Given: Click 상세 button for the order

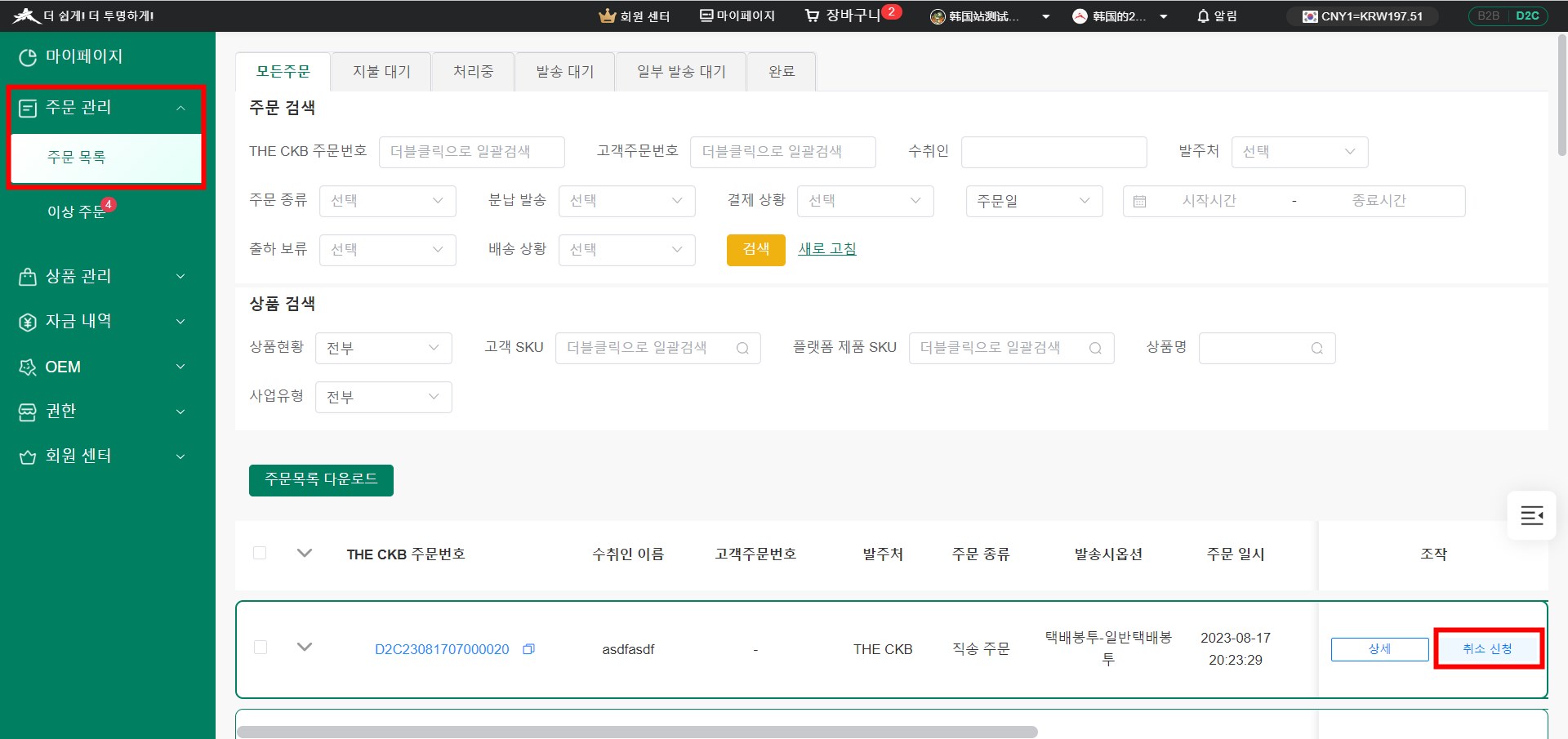Looking at the screenshot, I should point(1379,649).
